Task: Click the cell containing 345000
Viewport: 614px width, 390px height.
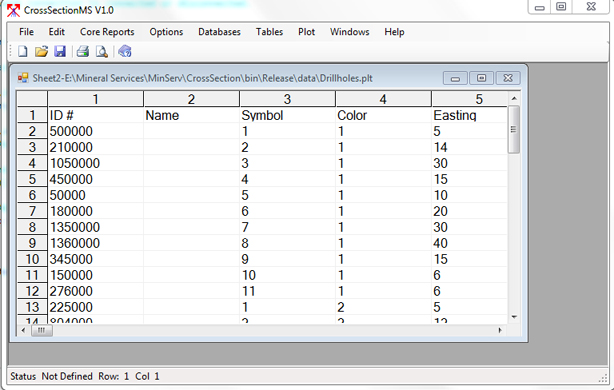Action: point(96,259)
